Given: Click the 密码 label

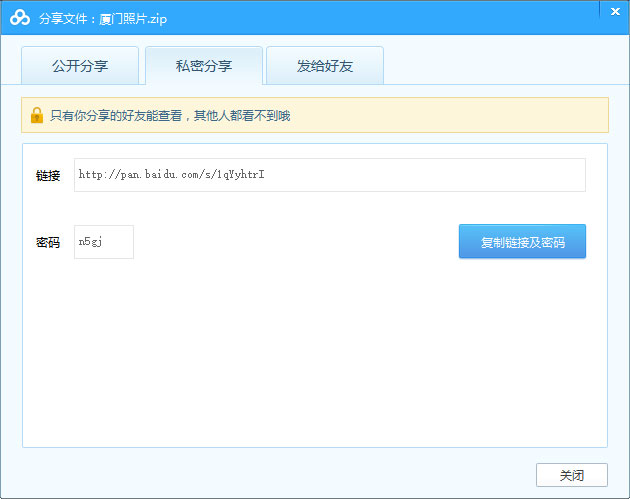Looking at the screenshot, I should pos(48,242).
